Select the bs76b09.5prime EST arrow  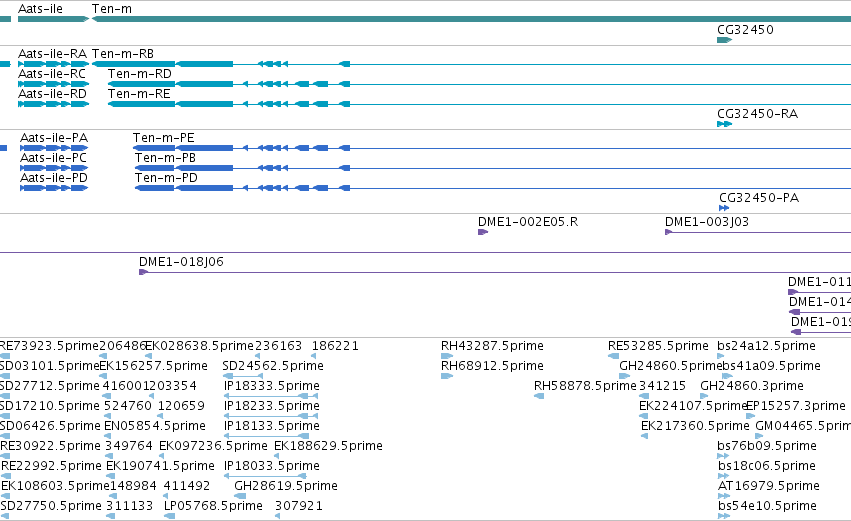723,456
